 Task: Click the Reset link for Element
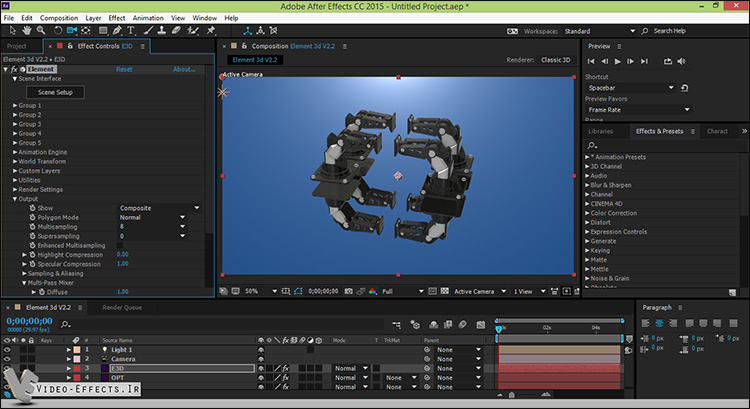124,69
